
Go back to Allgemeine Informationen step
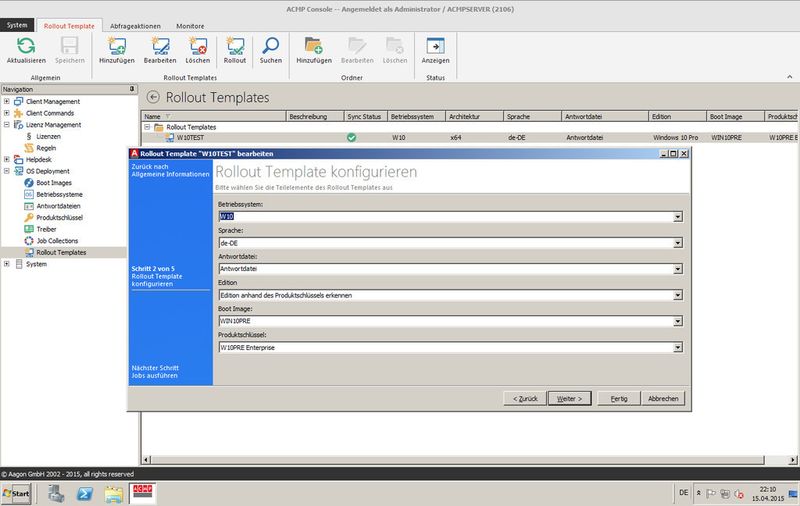tap(170, 170)
